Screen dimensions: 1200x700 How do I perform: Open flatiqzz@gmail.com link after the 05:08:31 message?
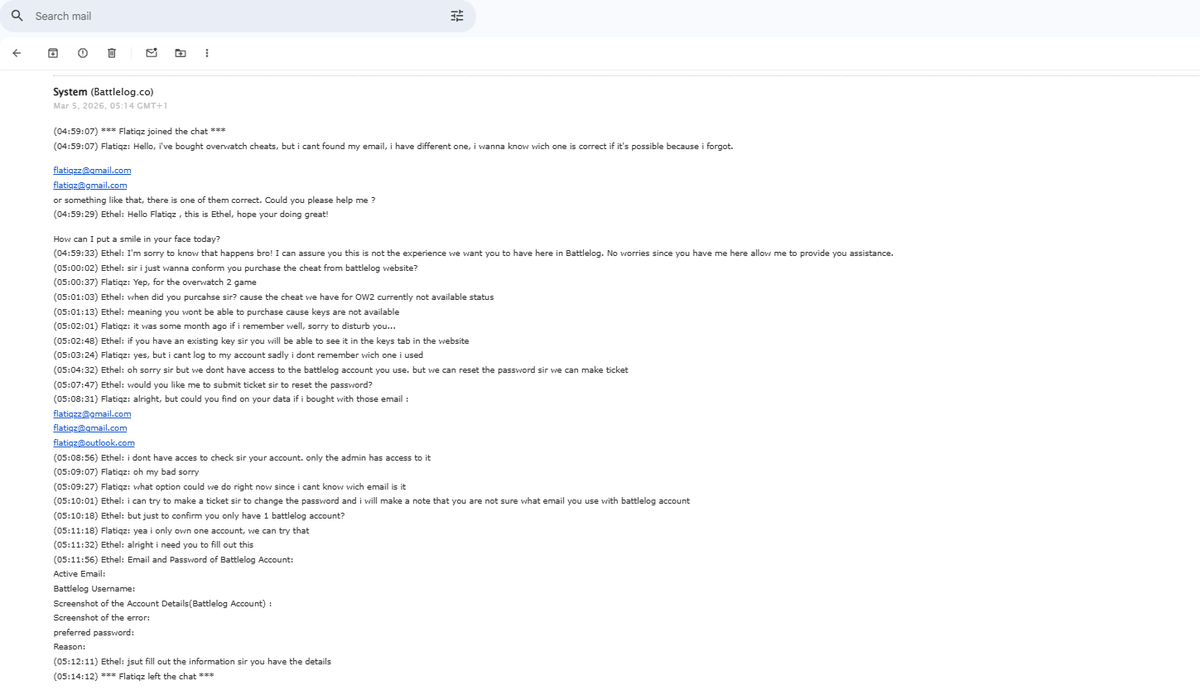[x=92, y=413]
